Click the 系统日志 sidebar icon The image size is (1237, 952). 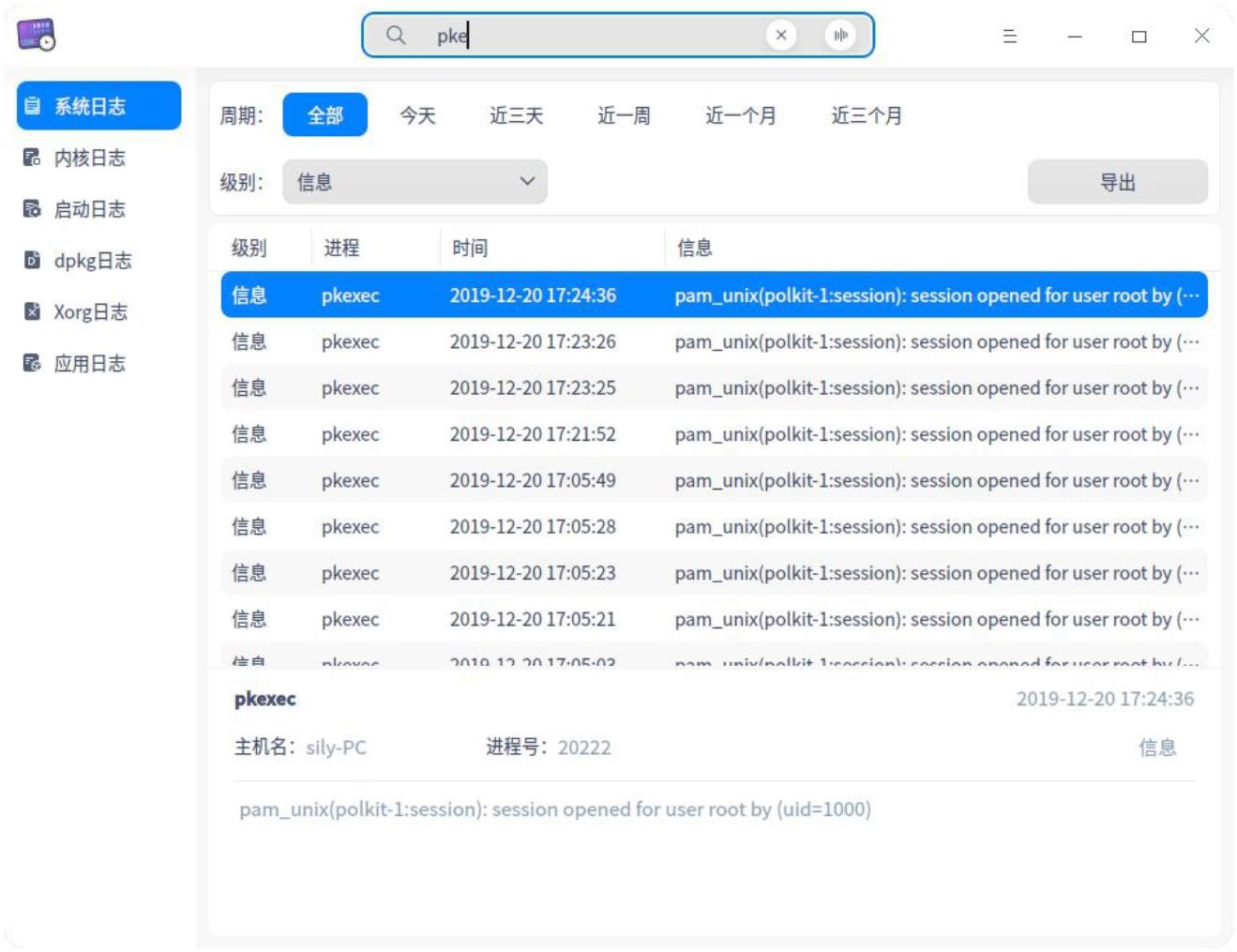[33, 106]
